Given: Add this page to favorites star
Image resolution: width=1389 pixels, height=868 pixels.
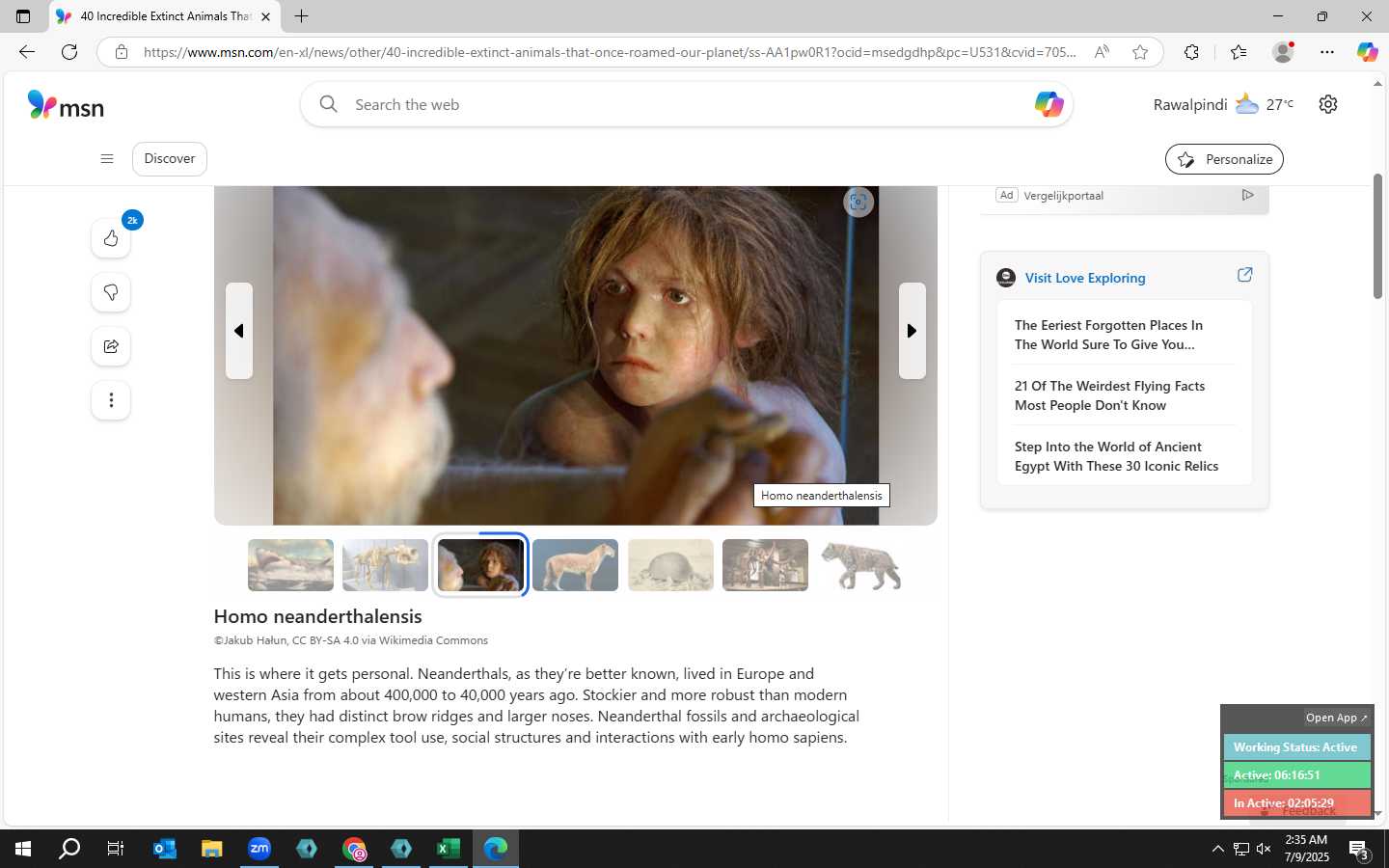Looking at the screenshot, I should pos(1140,52).
